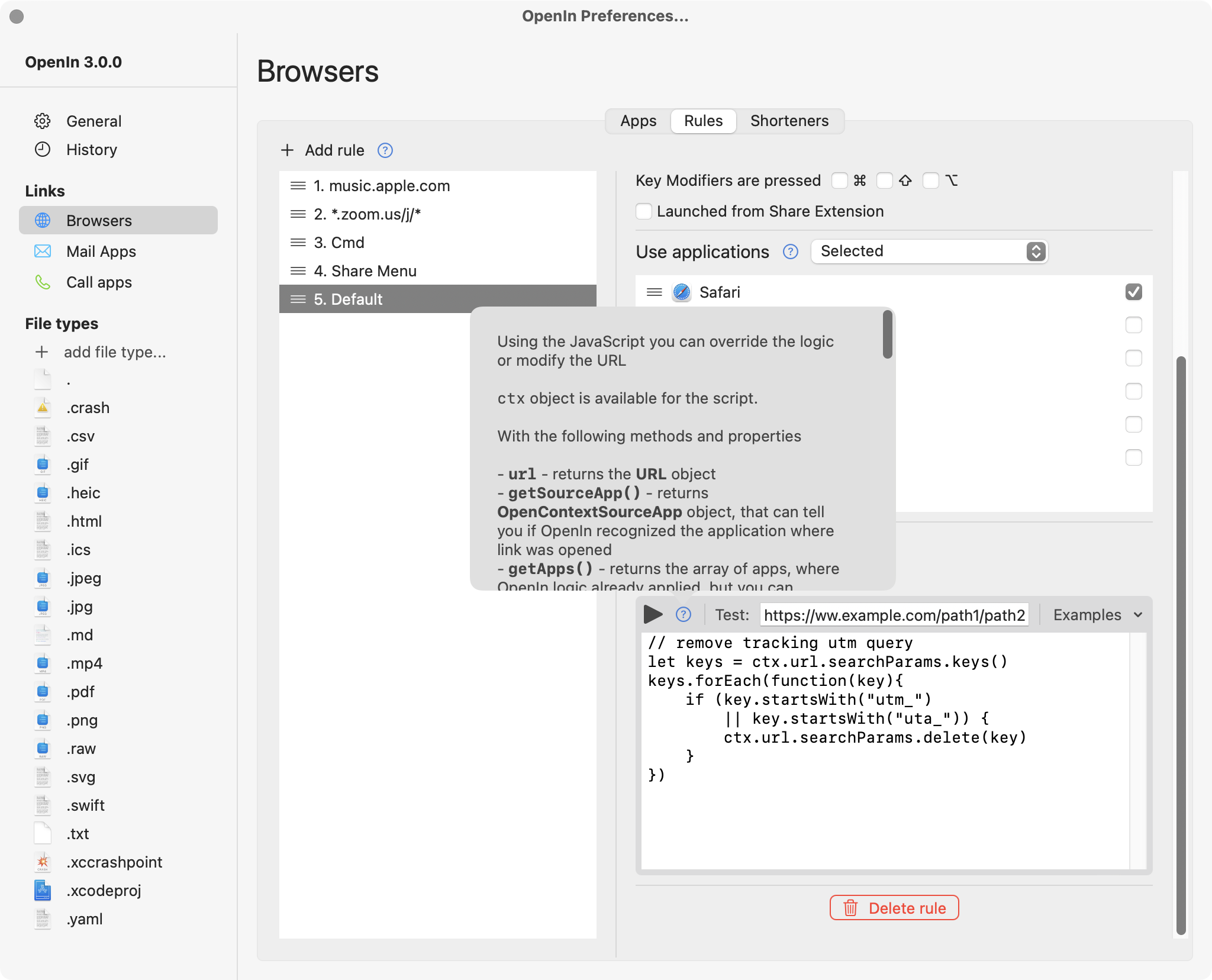The height and width of the screenshot is (980, 1212).
Task: Click the help popover scrollbar thumb
Action: pyautogui.click(x=887, y=335)
